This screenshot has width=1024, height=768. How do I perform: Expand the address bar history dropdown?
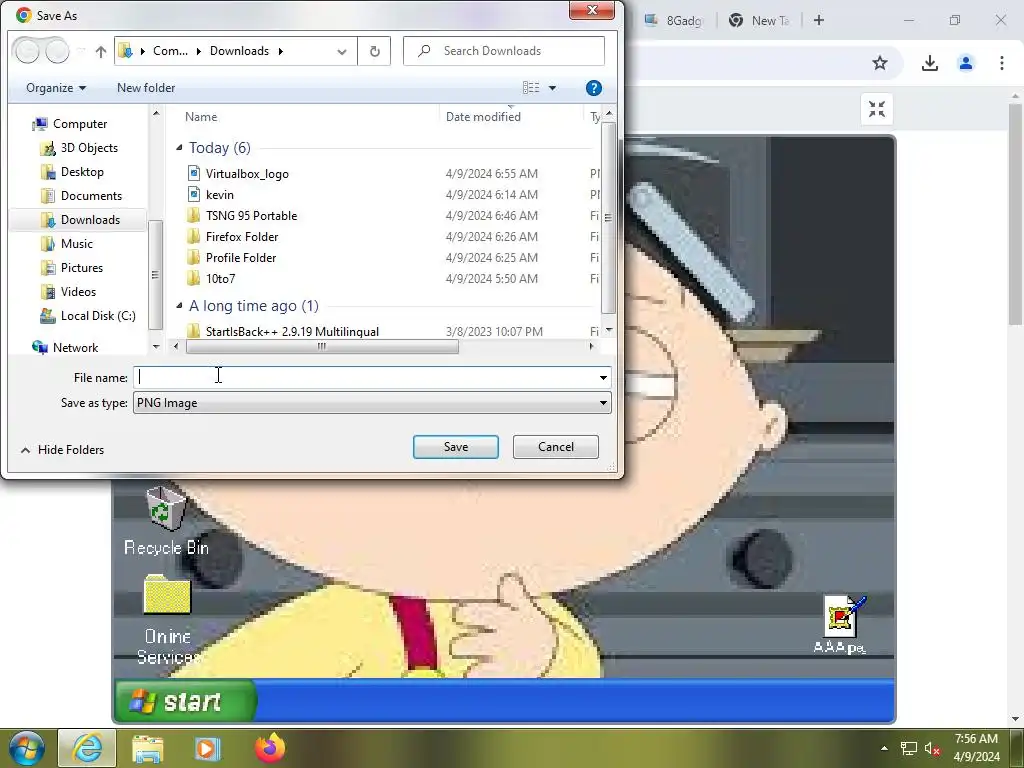(x=342, y=52)
